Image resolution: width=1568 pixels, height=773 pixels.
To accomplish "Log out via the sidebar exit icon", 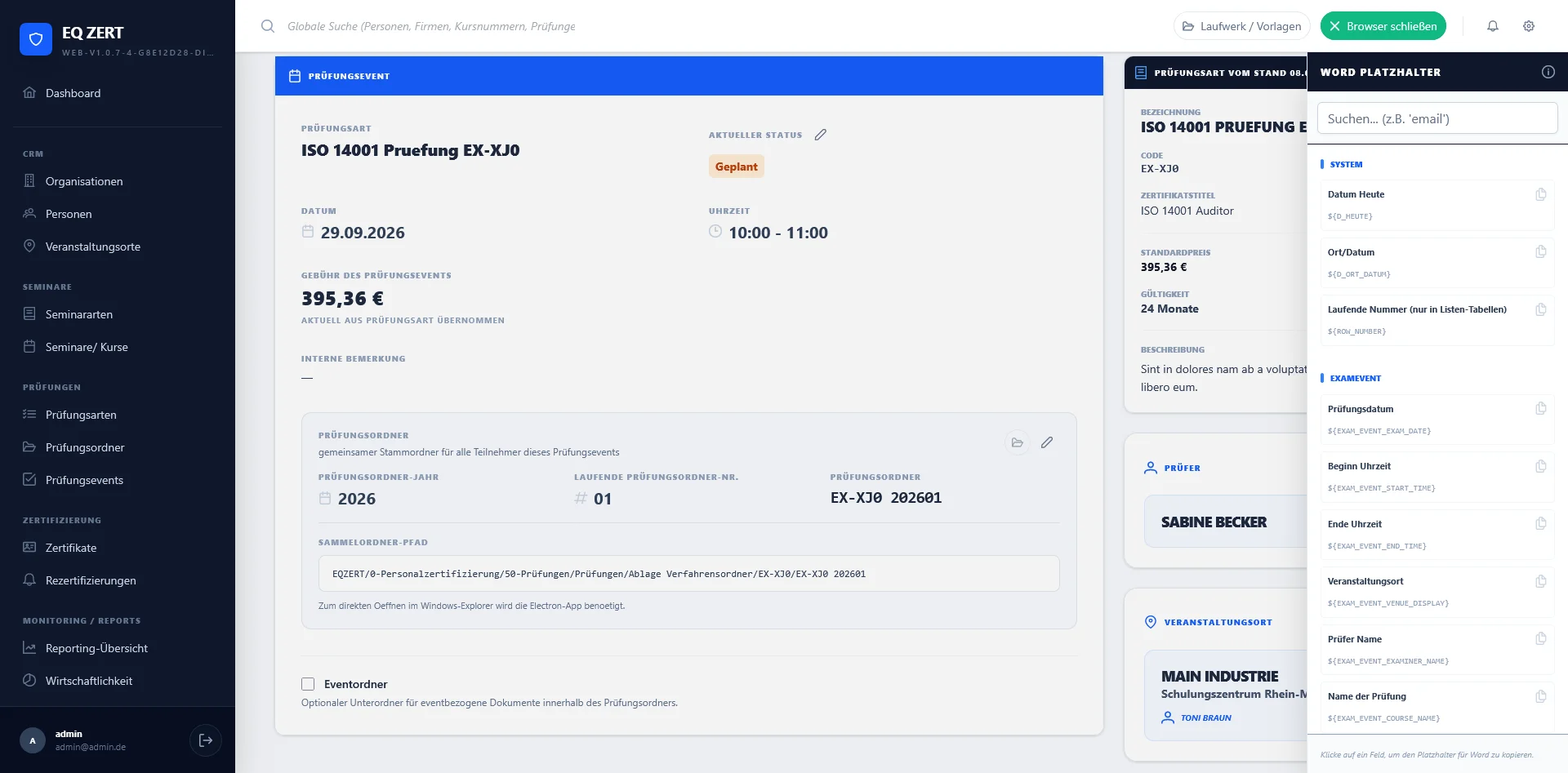I will 206,740.
